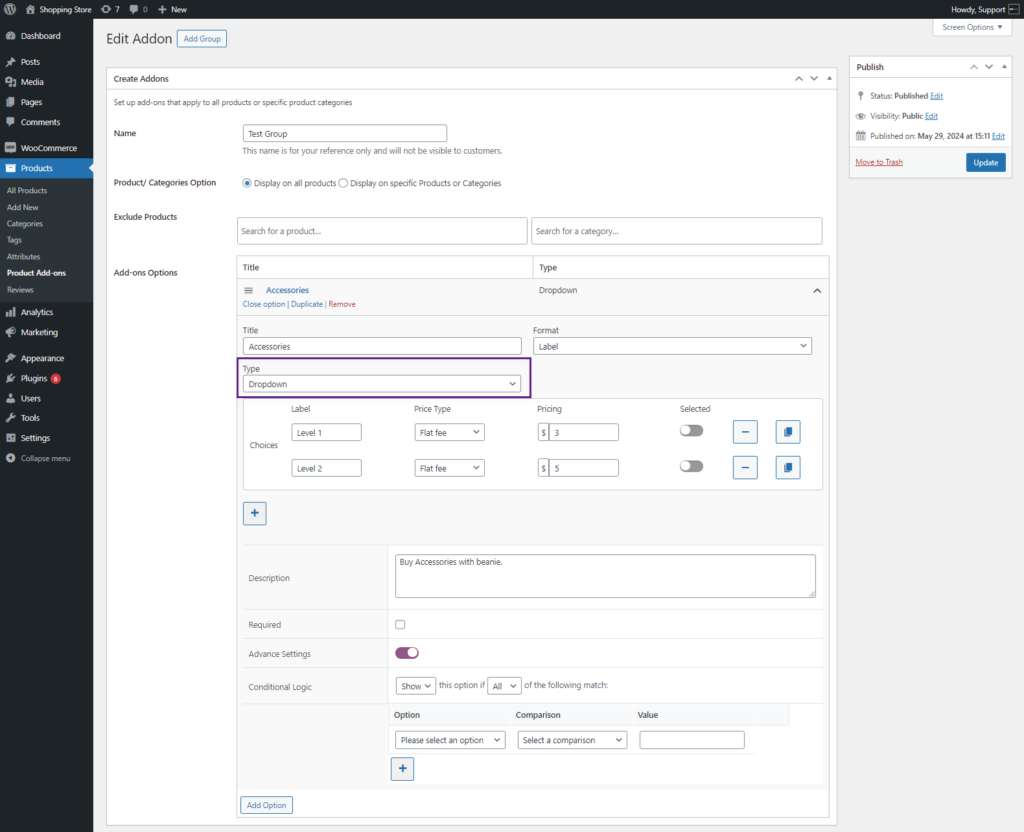Click the plus New icon in admin bar
This screenshot has width=1024, height=832.
pos(162,9)
